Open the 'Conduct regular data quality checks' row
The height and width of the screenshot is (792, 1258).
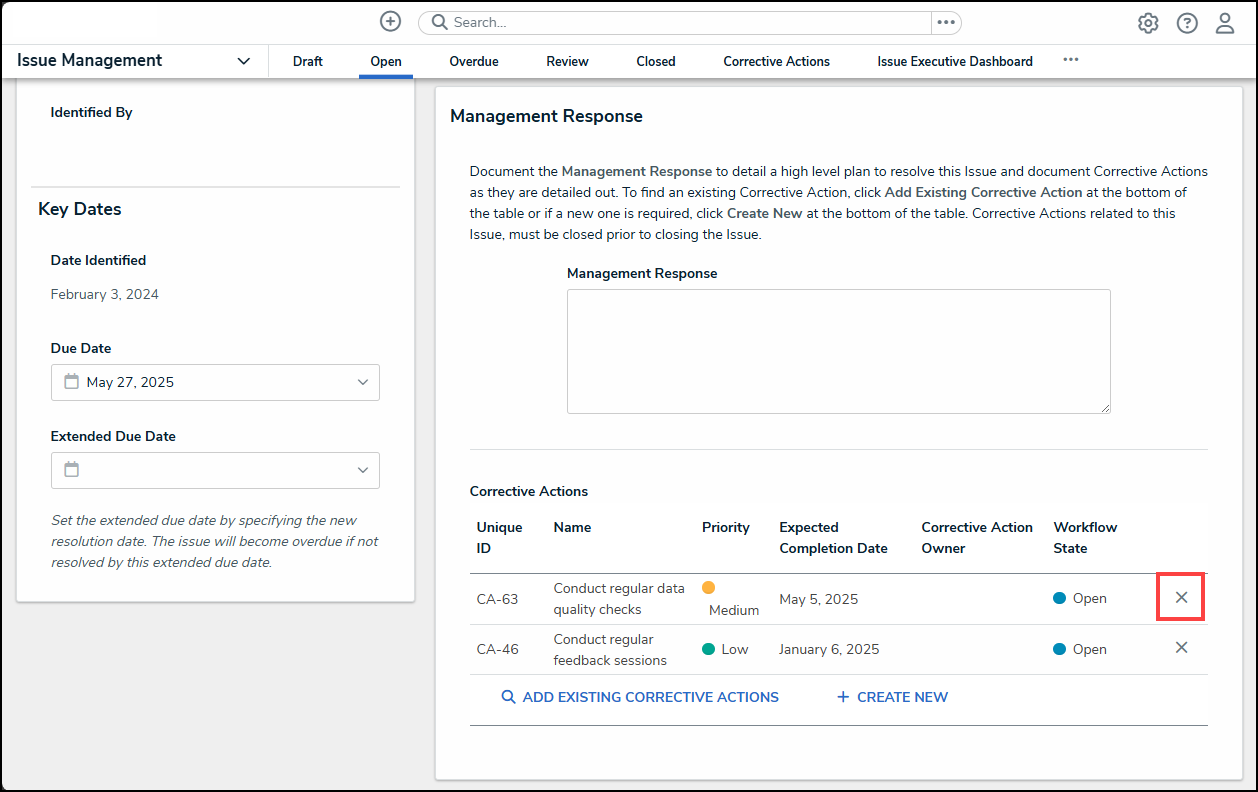coord(618,599)
